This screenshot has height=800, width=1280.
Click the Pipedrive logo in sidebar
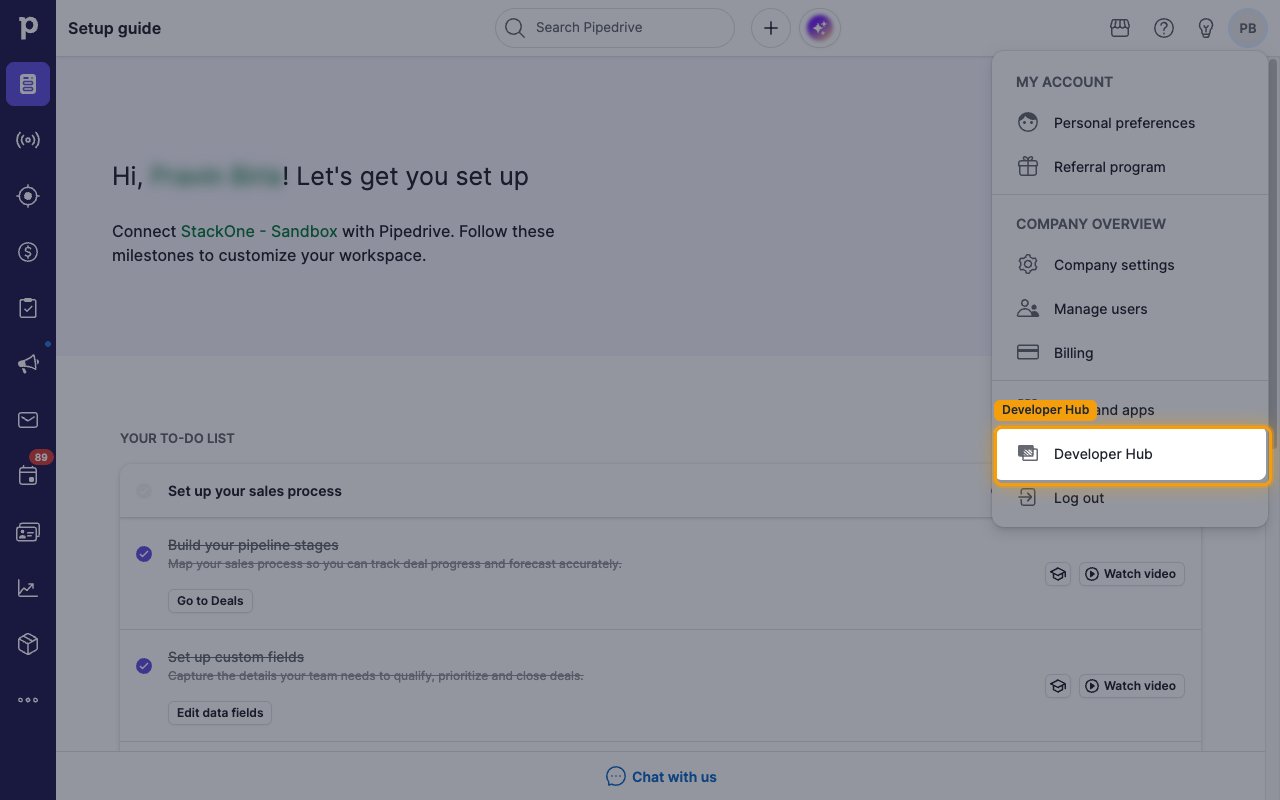pyautogui.click(x=28, y=28)
